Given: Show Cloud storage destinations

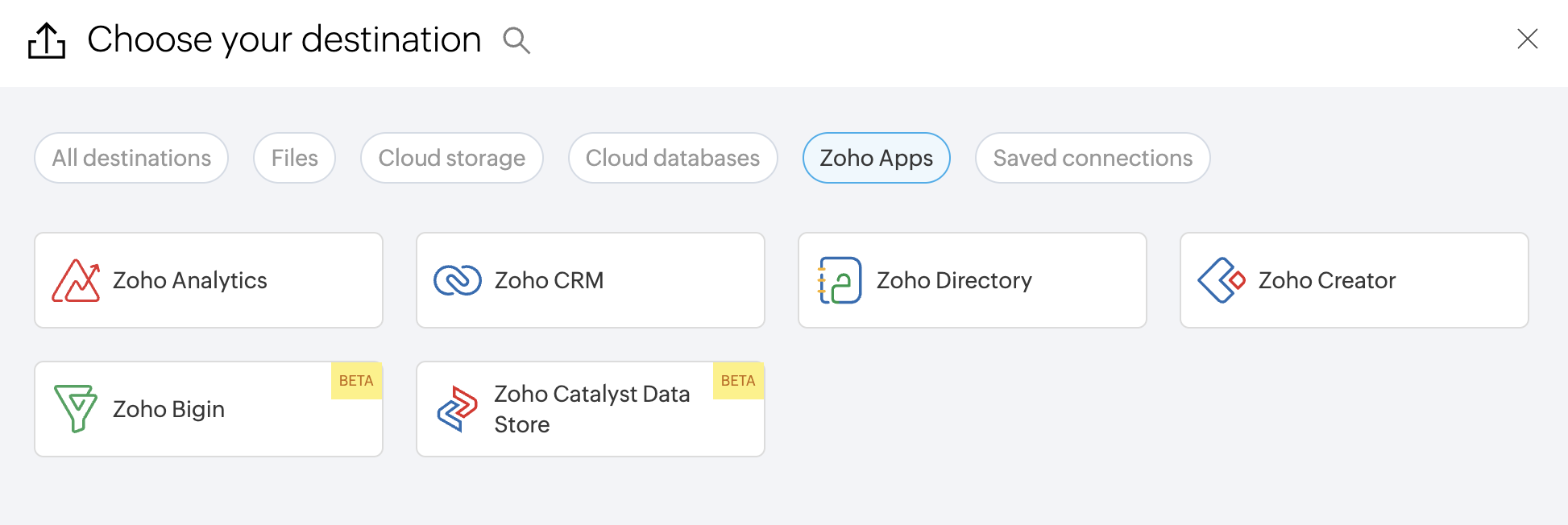Looking at the screenshot, I should [451, 158].
